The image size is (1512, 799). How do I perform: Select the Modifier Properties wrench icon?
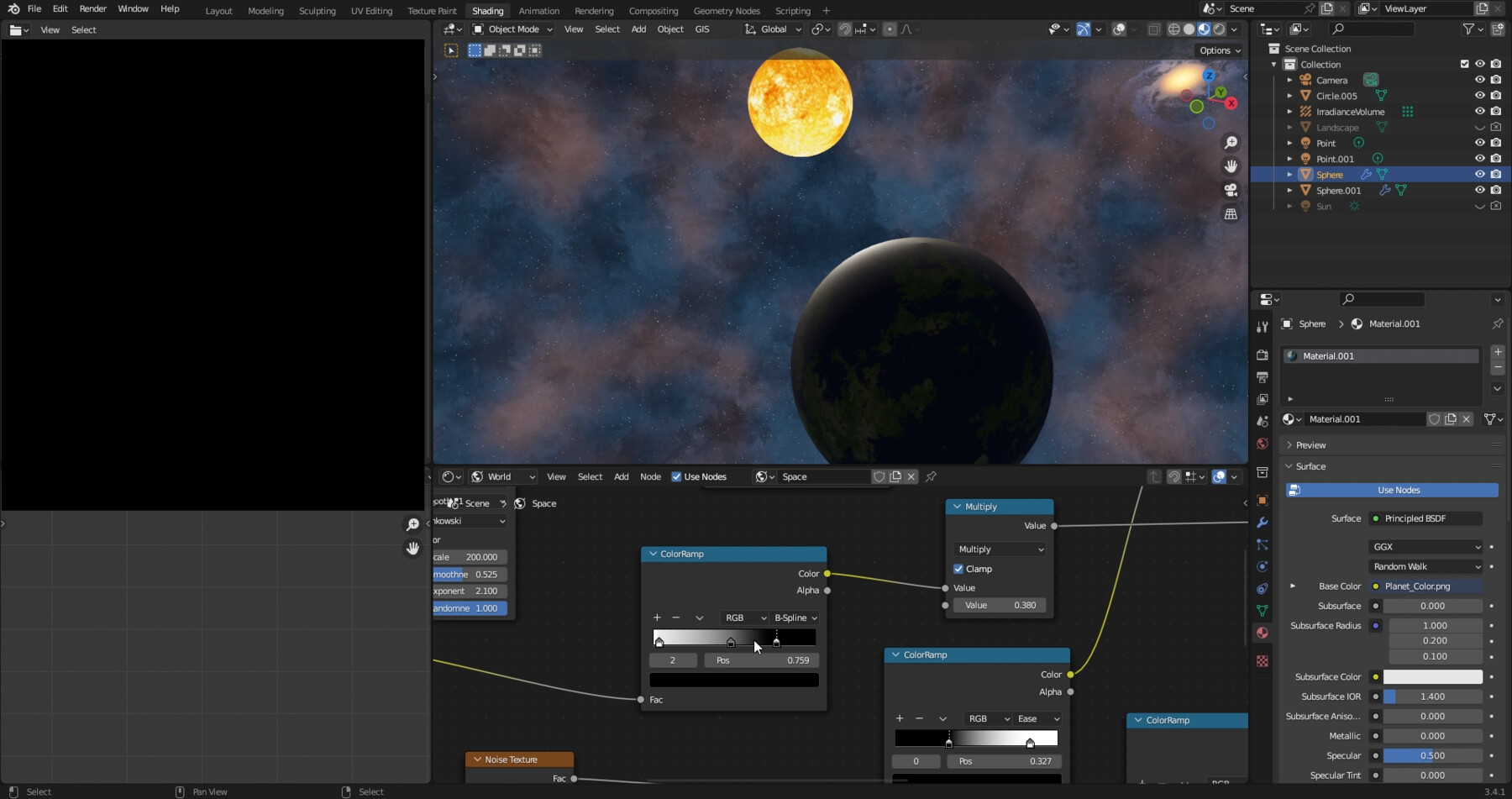click(1263, 522)
